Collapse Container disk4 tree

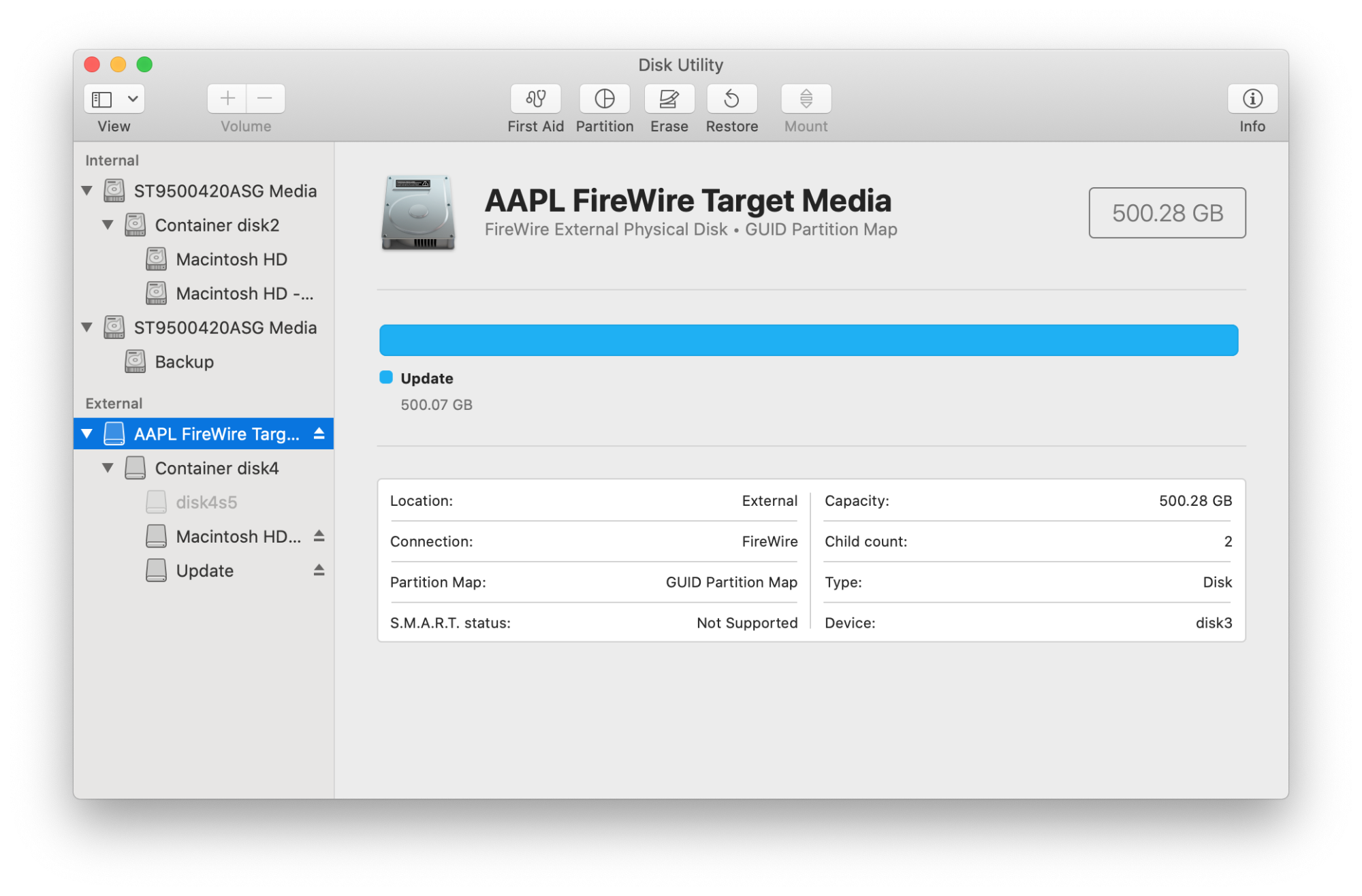click(x=108, y=468)
